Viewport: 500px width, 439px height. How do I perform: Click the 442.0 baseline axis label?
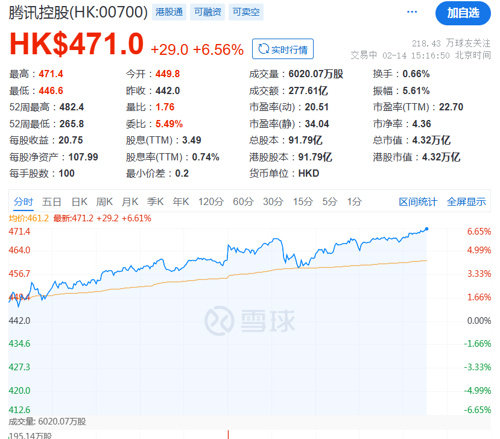pos(19,321)
